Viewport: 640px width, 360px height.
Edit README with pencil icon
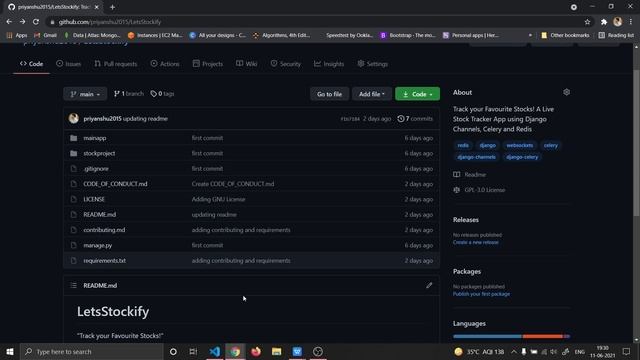pos(429,285)
